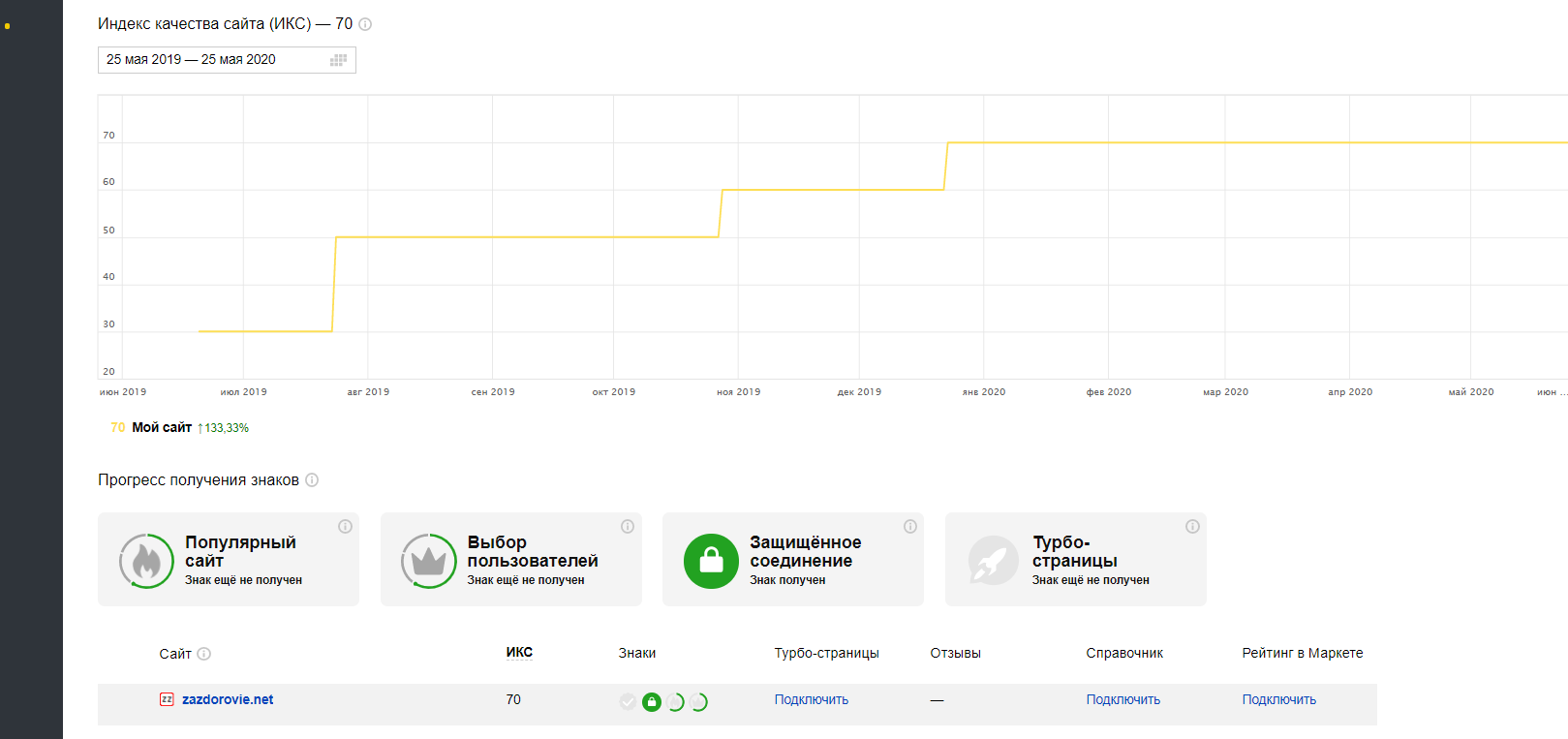Viewport: 1568px width, 739px height.
Task: Click the Сайт column header text
Action: pos(175,654)
